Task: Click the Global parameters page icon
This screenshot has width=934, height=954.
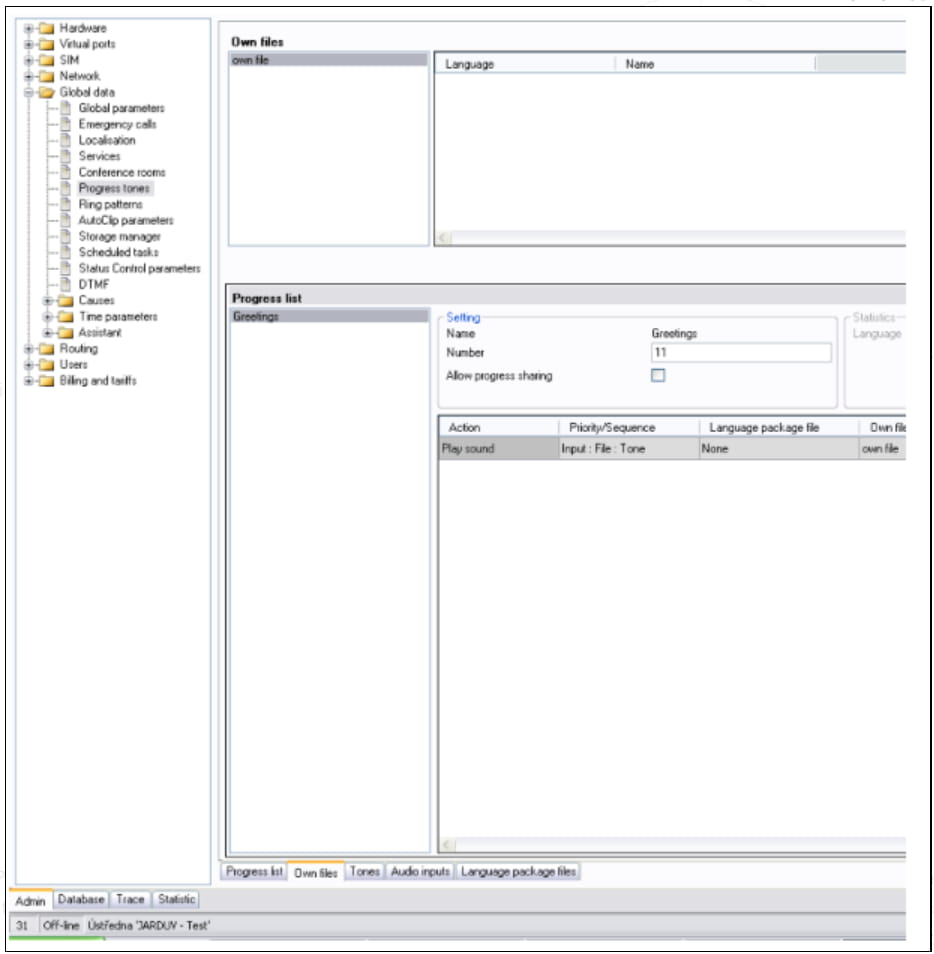Action: point(66,108)
